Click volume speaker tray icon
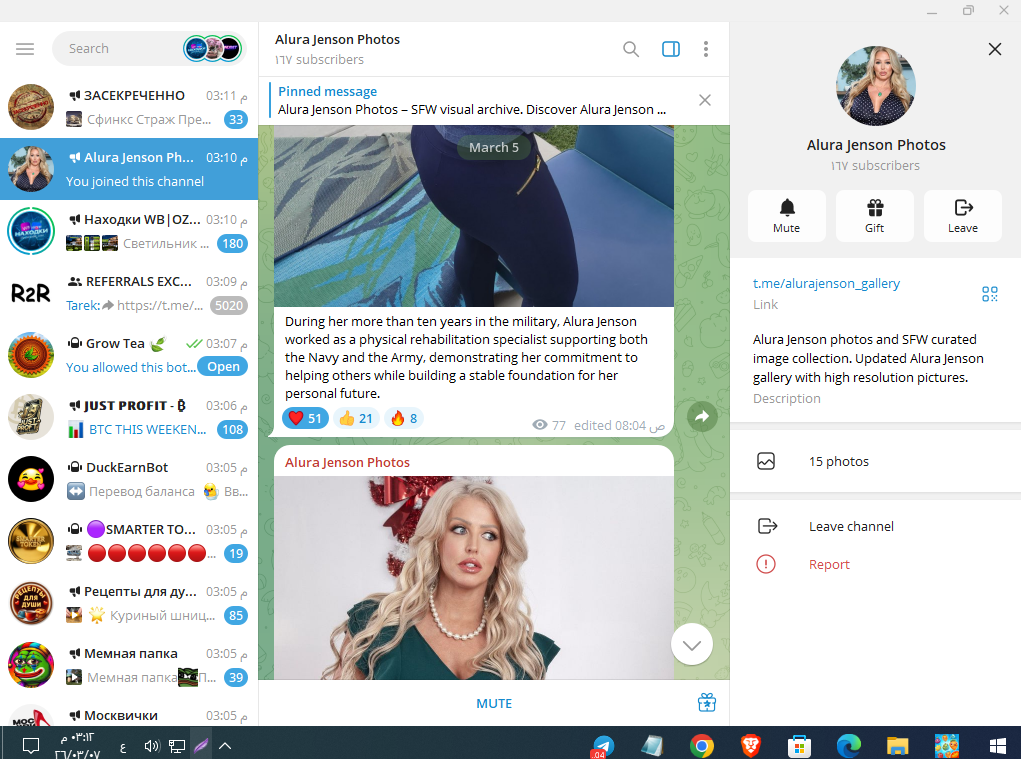Image resolution: width=1021 pixels, height=759 pixels. (x=152, y=746)
